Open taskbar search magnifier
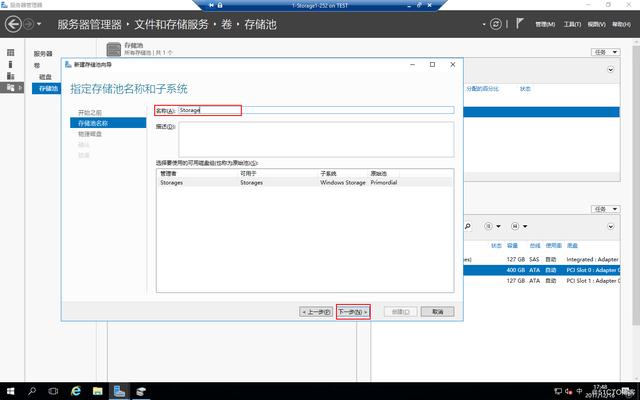 click(x=32, y=391)
